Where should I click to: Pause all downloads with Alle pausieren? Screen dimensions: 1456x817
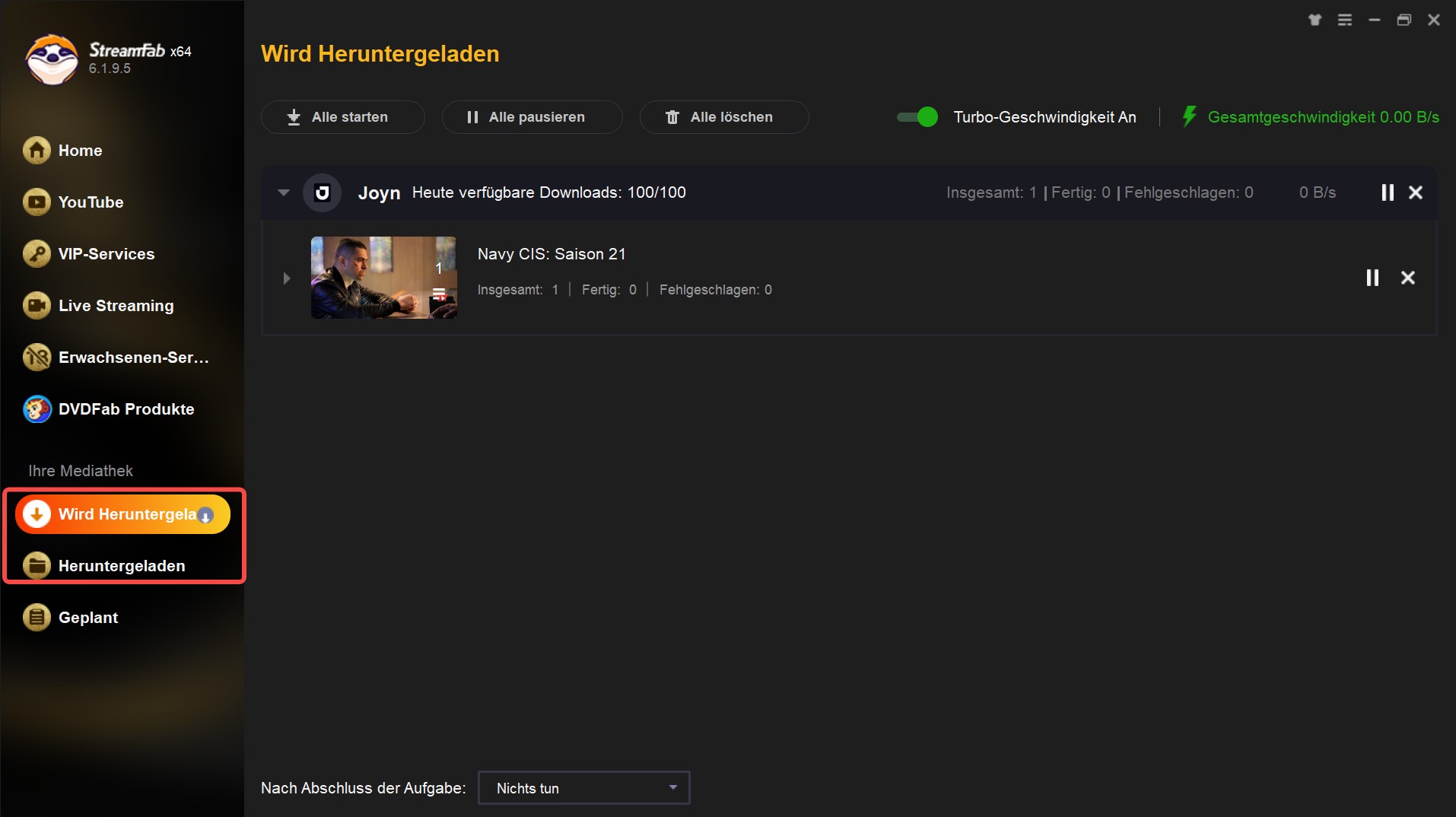coord(532,117)
